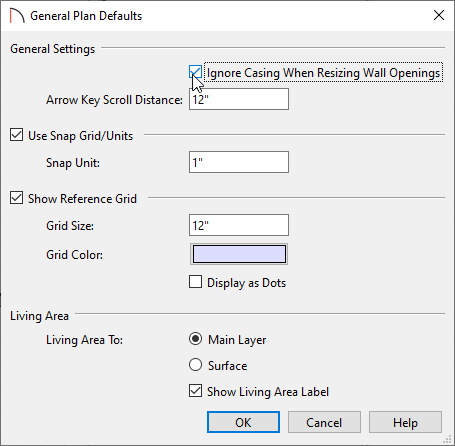455x446 pixels.
Task: Toggle the Show Reference Grid checkbox
Action: pos(16,198)
